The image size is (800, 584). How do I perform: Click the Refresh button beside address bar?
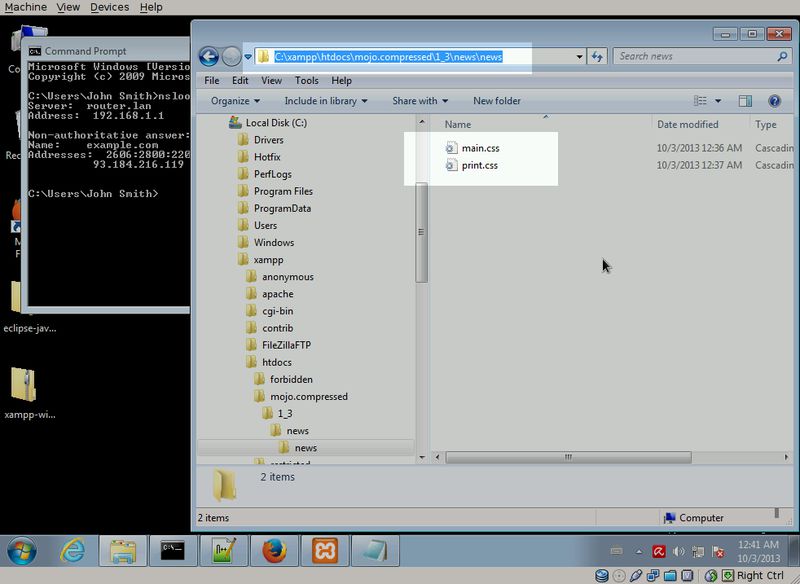[597, 57]
